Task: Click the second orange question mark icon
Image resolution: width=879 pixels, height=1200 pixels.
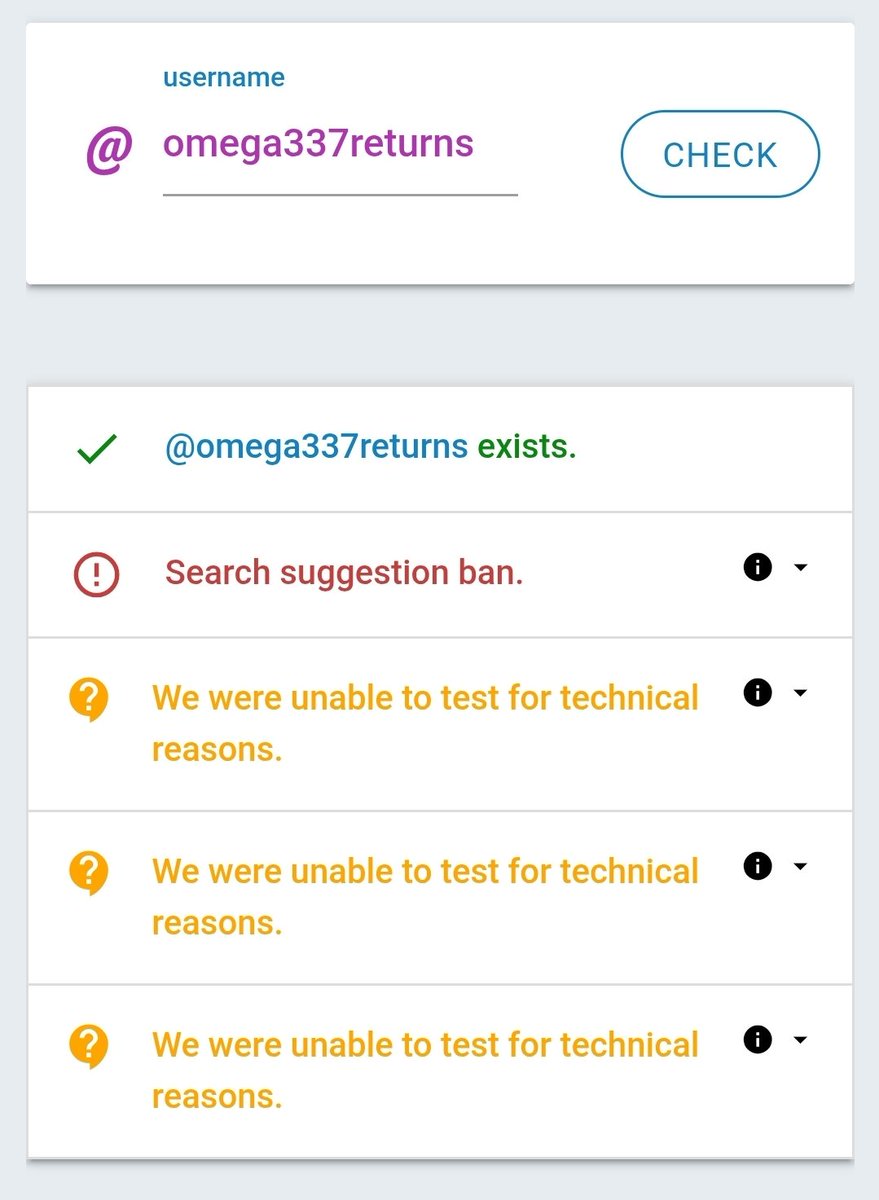Action: click(89, 872)
